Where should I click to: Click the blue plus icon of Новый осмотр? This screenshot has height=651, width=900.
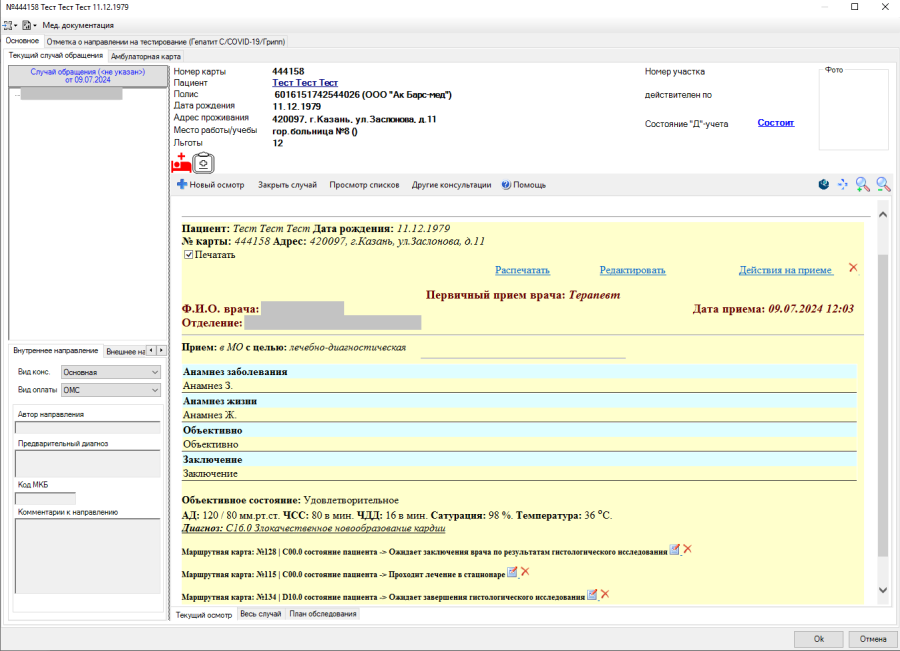[x=182, y=184]
